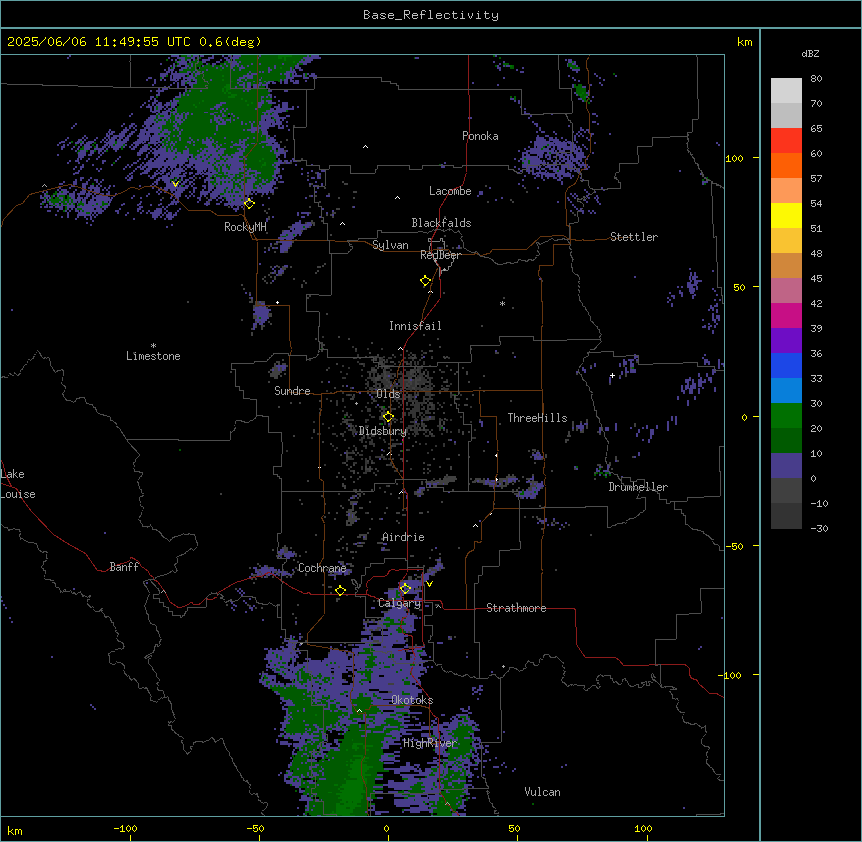862x842 pixels.
Task: Select the magenta 42–39 dBZ legend swatch
Action: click(786, 315)
